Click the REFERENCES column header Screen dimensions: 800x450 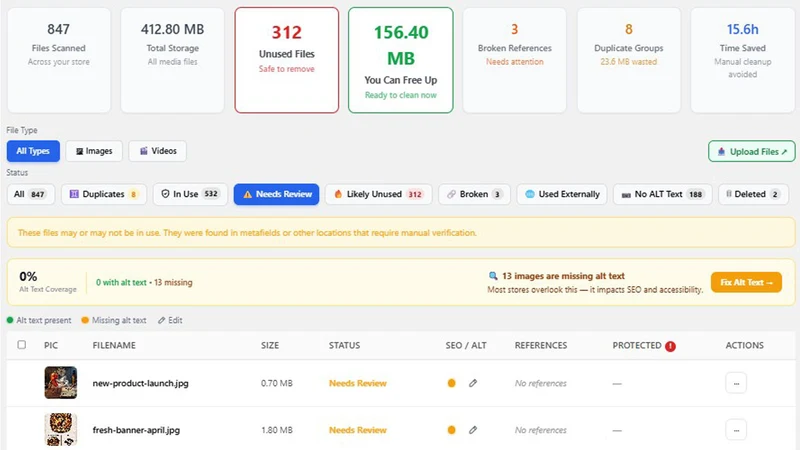(x=541, y=345)
